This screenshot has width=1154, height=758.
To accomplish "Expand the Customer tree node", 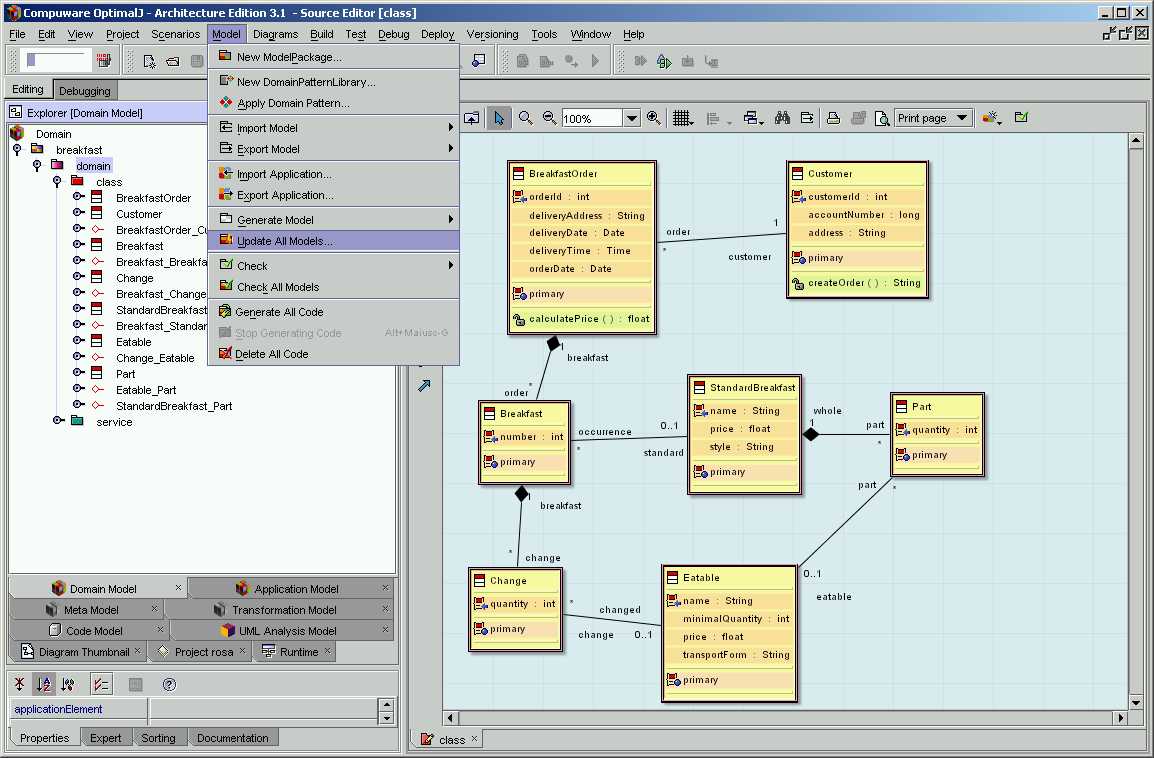I will click(77, 213).
